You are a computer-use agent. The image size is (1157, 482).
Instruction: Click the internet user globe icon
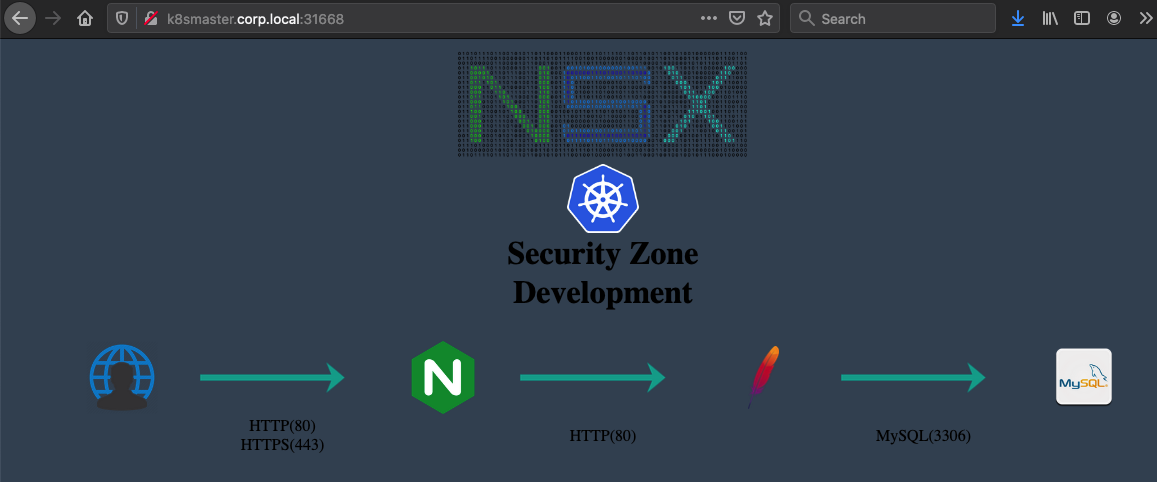pos(122,377)
